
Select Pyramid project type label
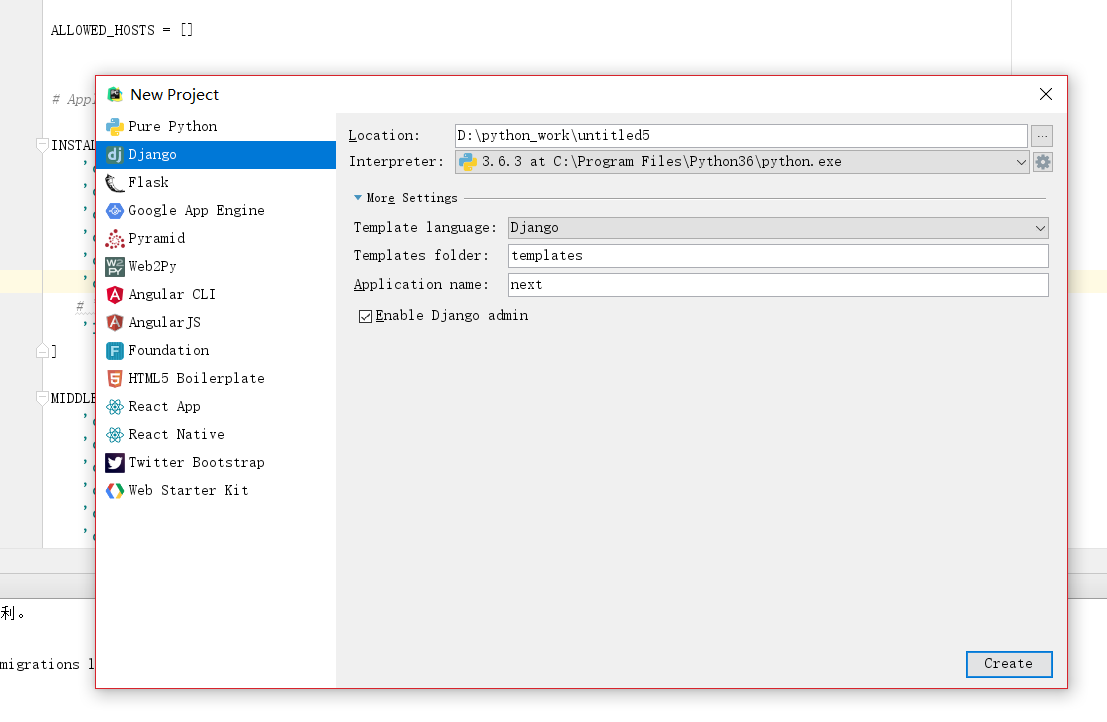(157, 239)
